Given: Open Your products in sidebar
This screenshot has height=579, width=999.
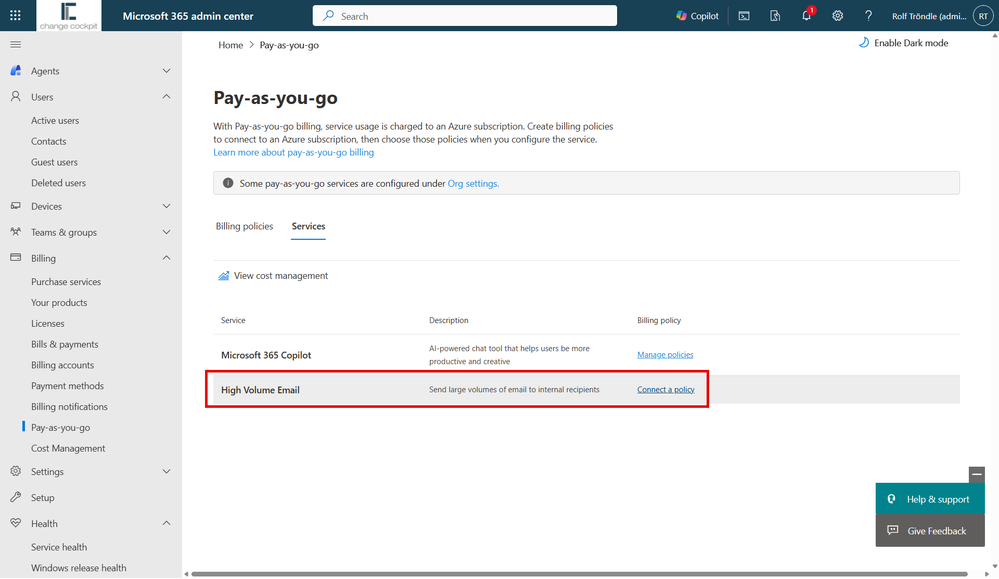Looking at the screenshot, I should click(59, 303).
